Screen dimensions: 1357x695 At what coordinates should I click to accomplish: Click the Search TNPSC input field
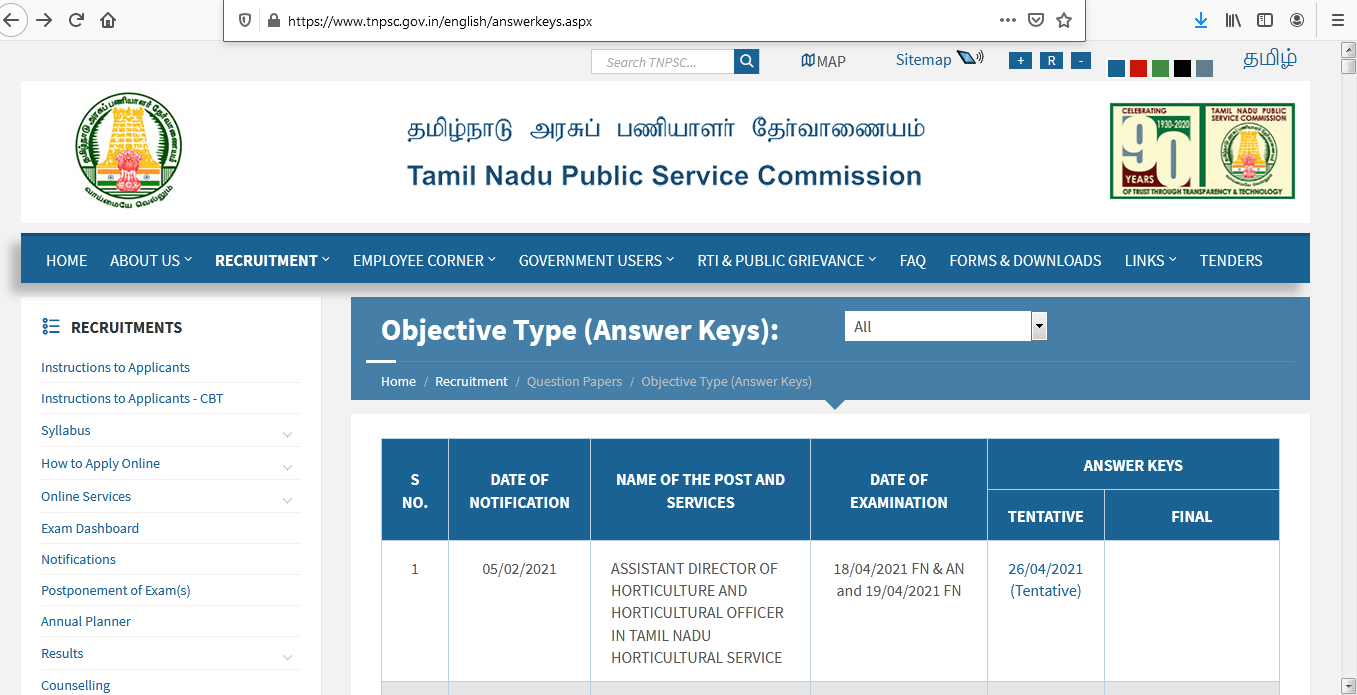pyautogui.click(x=664, y=62)
